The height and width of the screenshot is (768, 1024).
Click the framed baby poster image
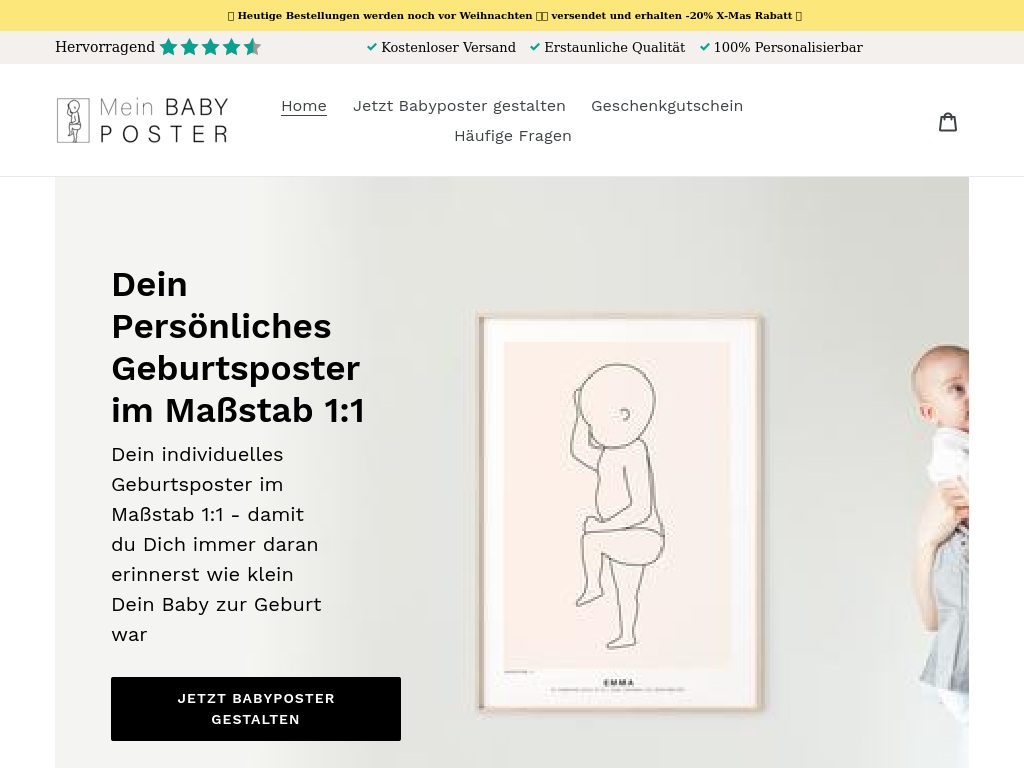click(x=619, y=513)
